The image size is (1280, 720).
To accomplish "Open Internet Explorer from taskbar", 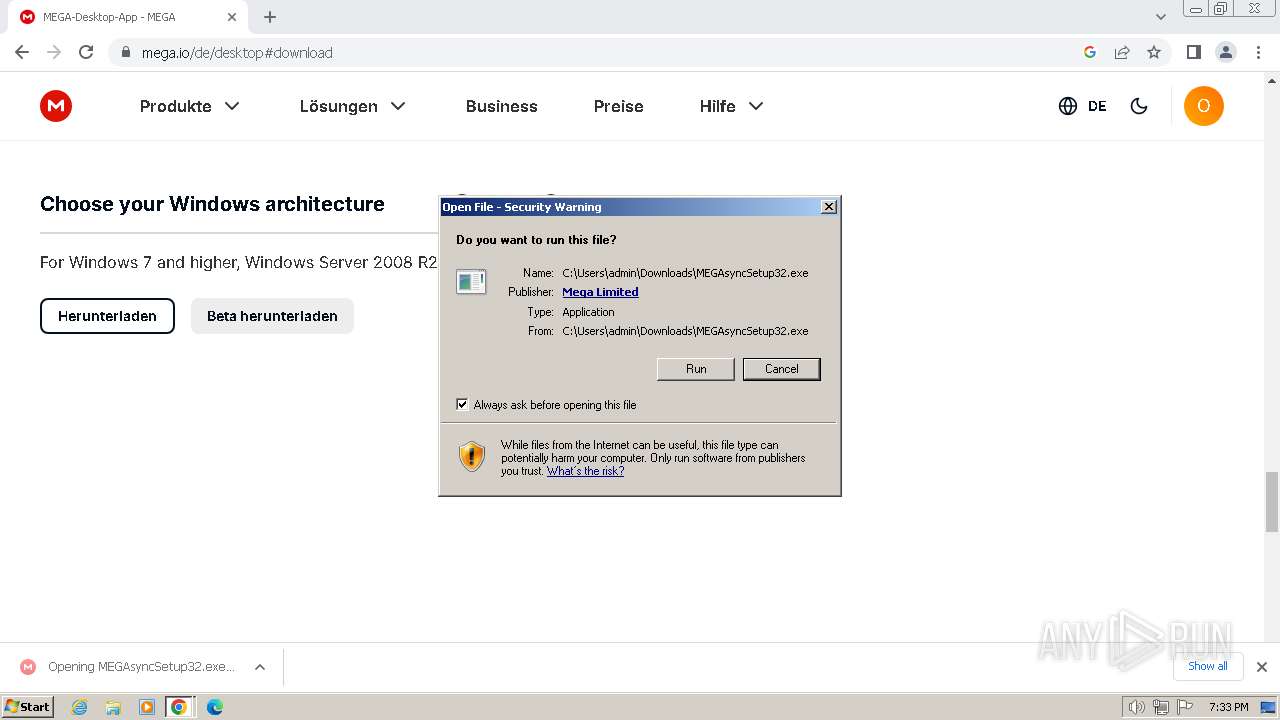I will pos(79,707).
